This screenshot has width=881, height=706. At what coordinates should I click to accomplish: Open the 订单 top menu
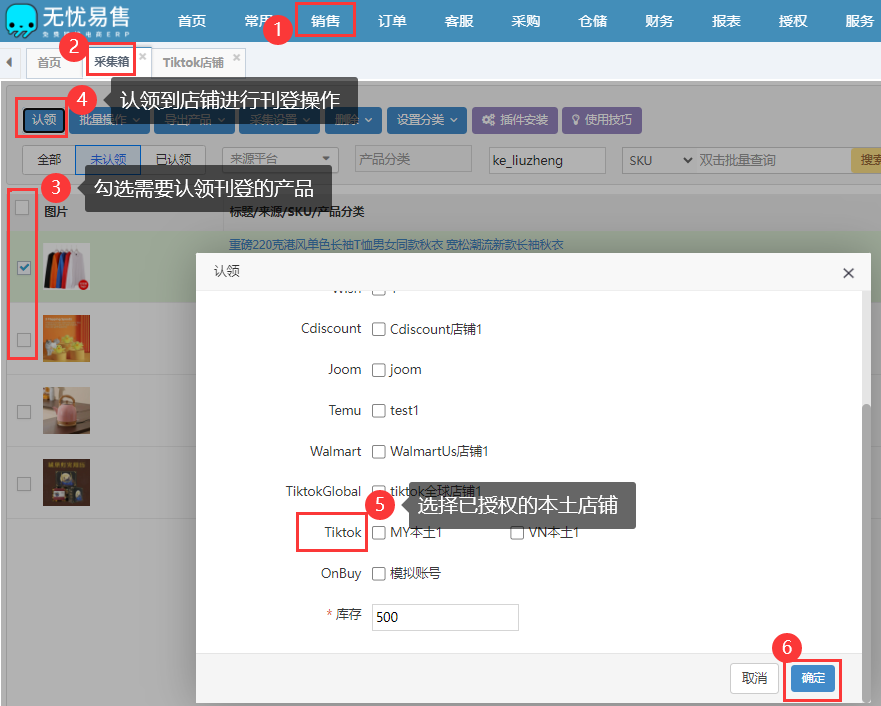pyautogui.click(x=392, y=21)
